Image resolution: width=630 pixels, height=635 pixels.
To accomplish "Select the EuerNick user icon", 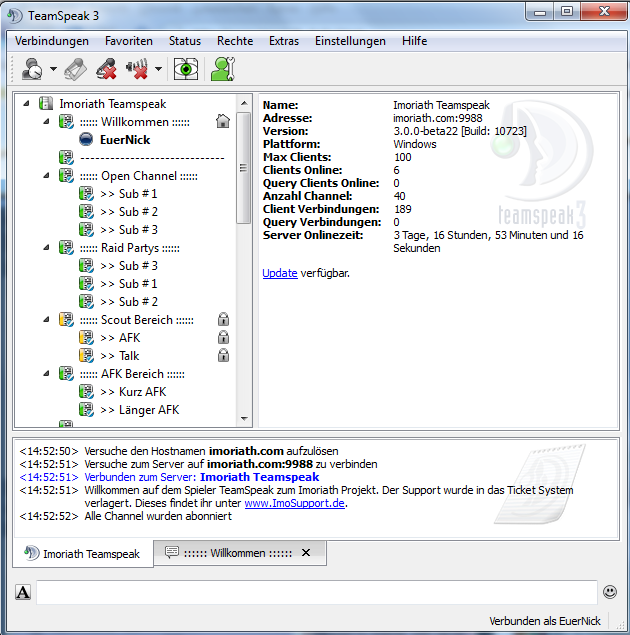I will tap(85, 140).
